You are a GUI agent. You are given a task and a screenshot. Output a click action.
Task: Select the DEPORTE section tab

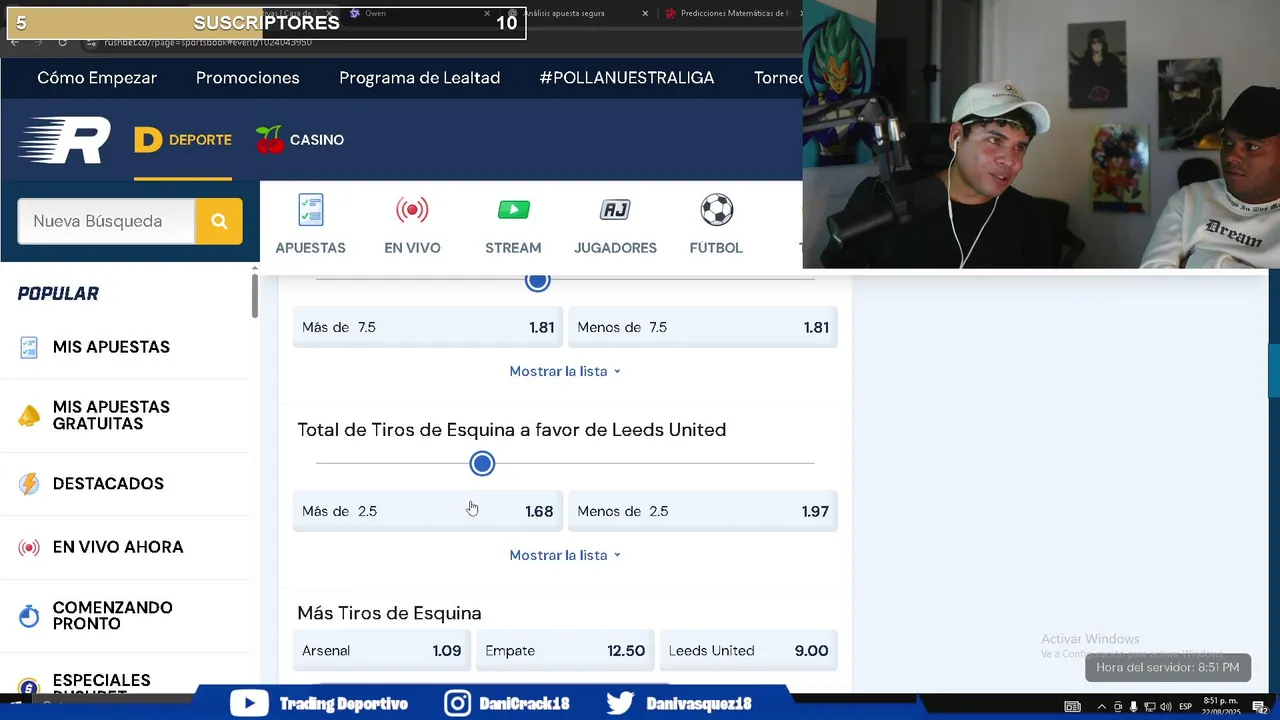pos(183,140)
